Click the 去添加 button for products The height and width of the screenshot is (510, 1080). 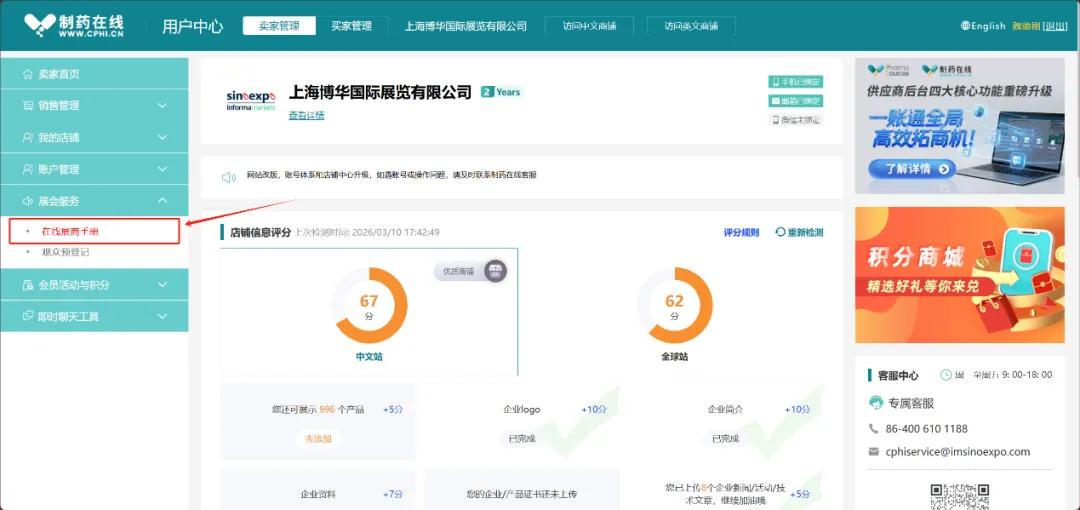(318, 438)
